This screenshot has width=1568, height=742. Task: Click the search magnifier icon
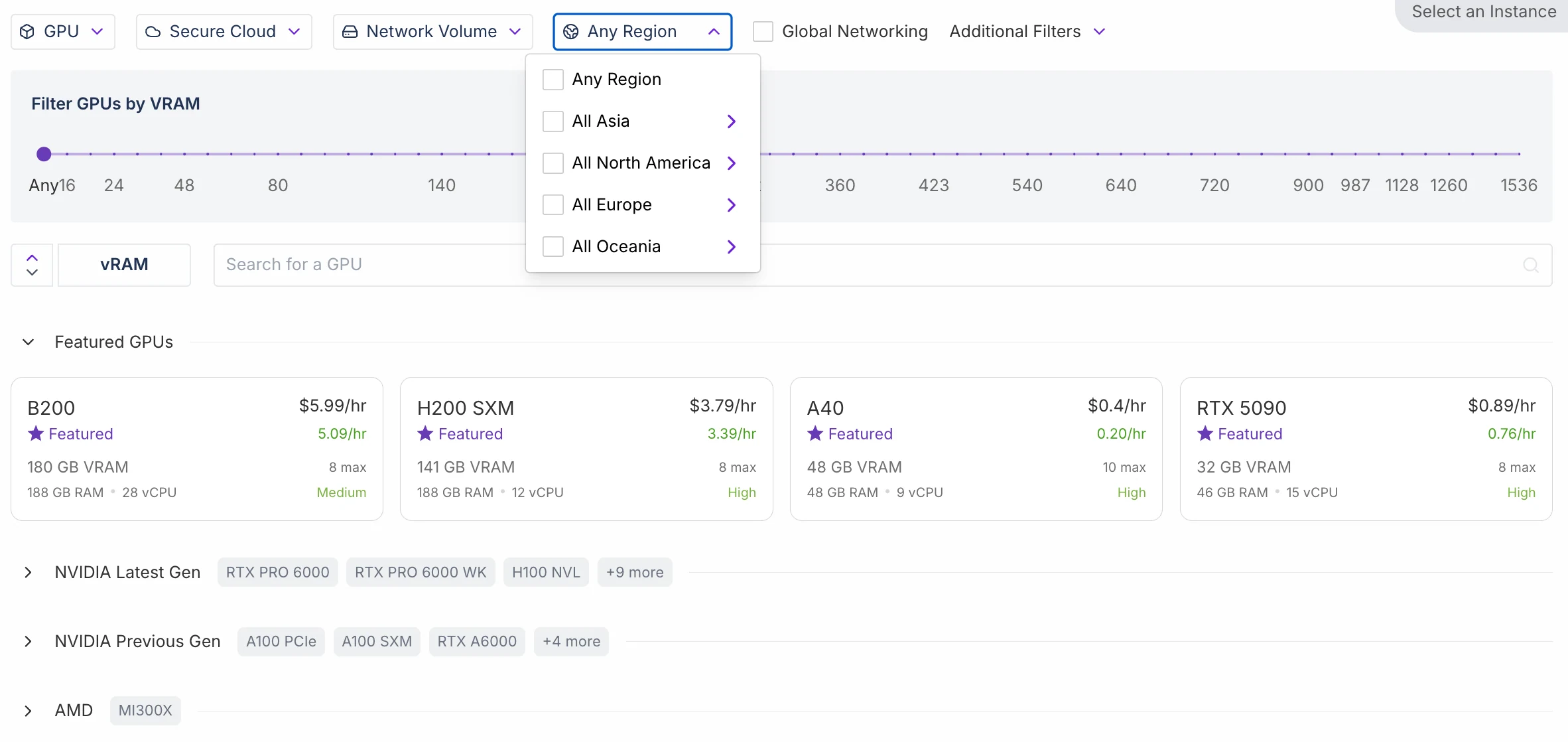tap(1531, 265)
